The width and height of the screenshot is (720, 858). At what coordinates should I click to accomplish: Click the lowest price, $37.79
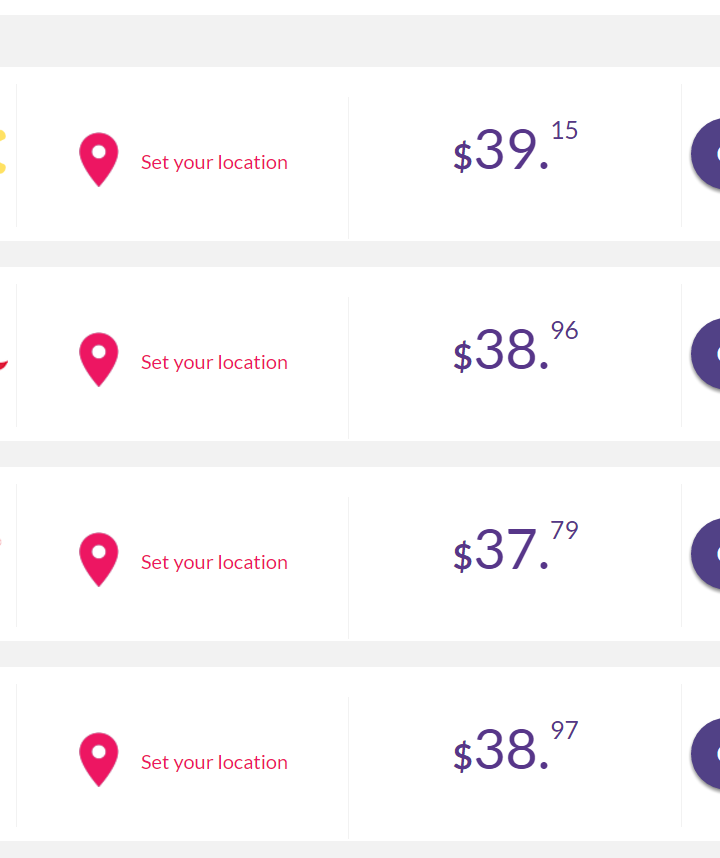[515, 547]
